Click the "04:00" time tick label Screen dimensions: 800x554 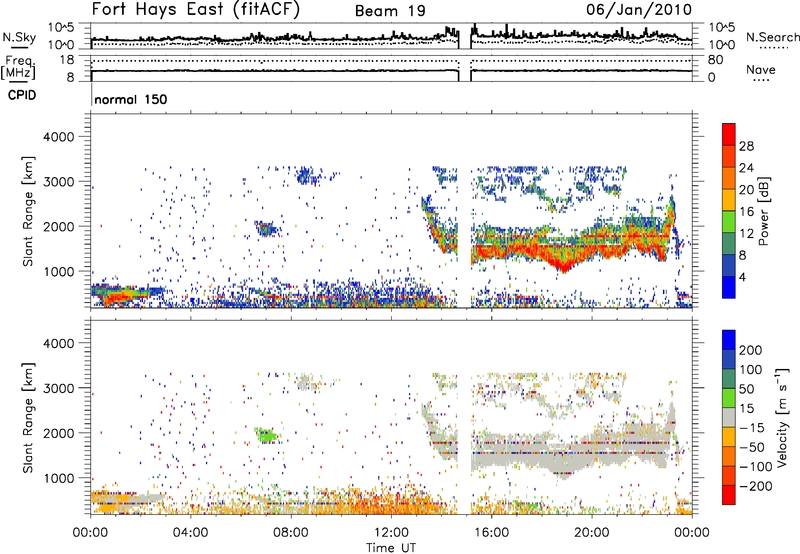[190, 533]
